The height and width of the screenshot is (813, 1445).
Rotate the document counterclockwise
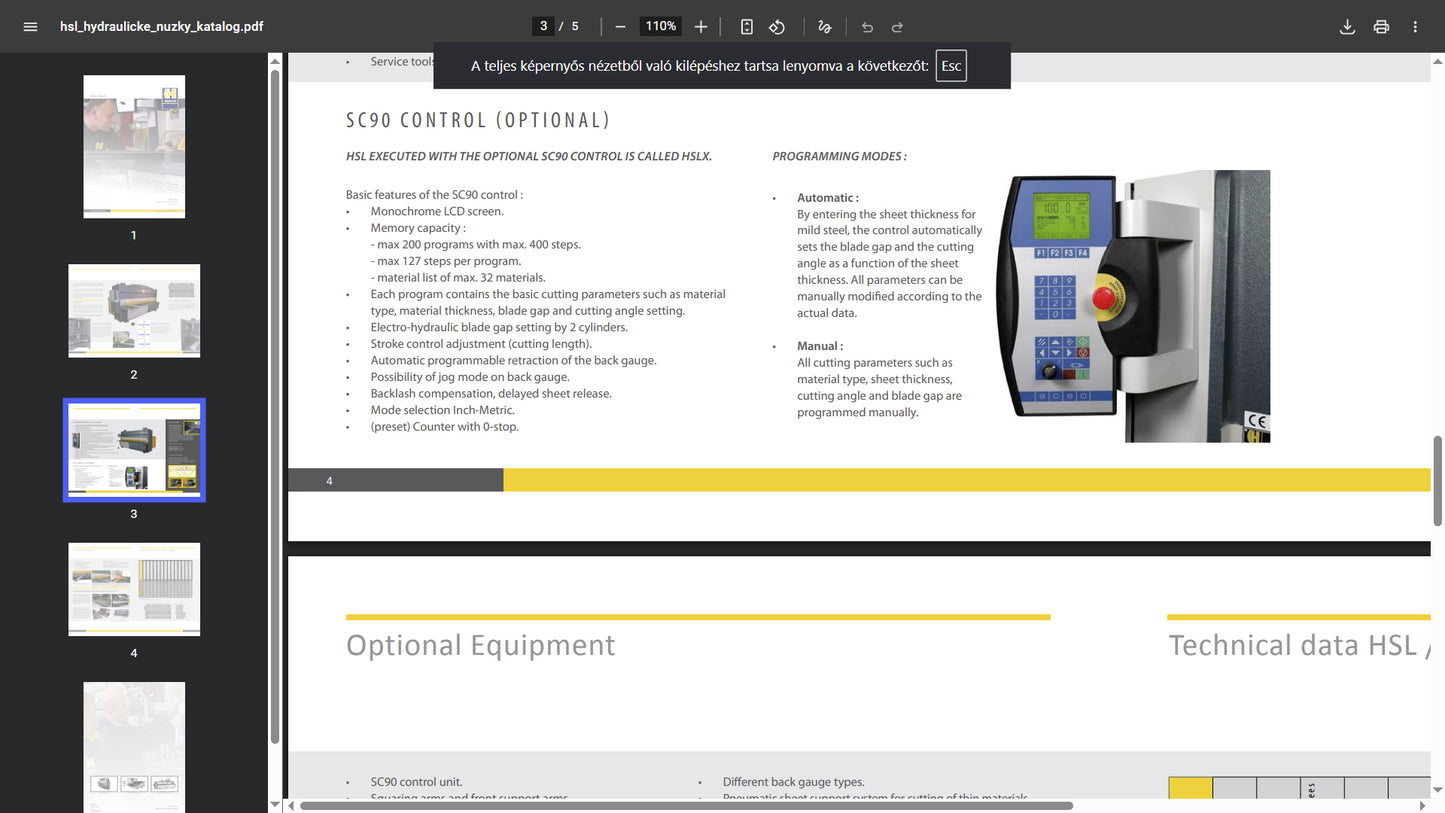777,27
